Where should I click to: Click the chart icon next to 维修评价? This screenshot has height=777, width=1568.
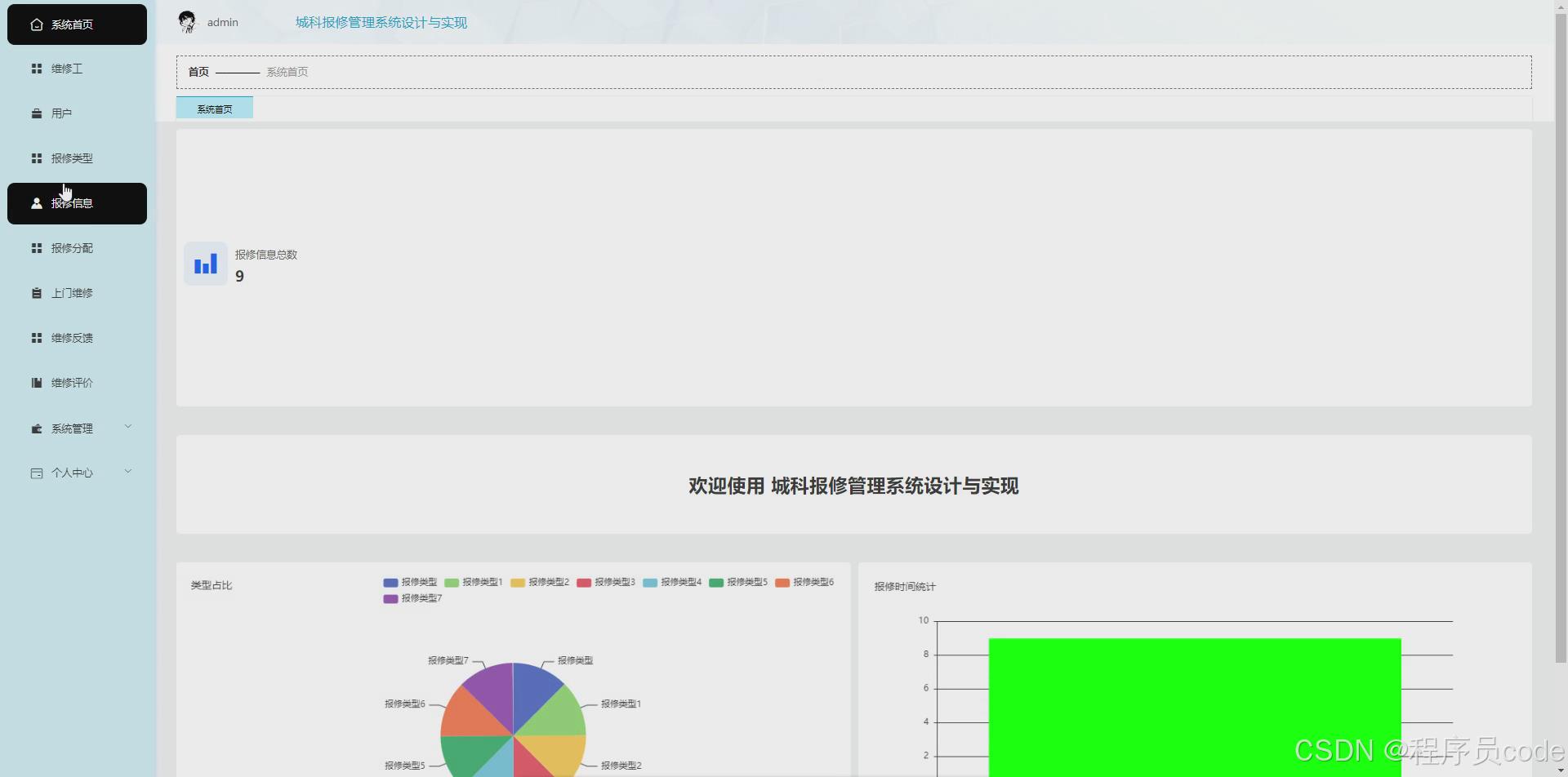point(37,383)
